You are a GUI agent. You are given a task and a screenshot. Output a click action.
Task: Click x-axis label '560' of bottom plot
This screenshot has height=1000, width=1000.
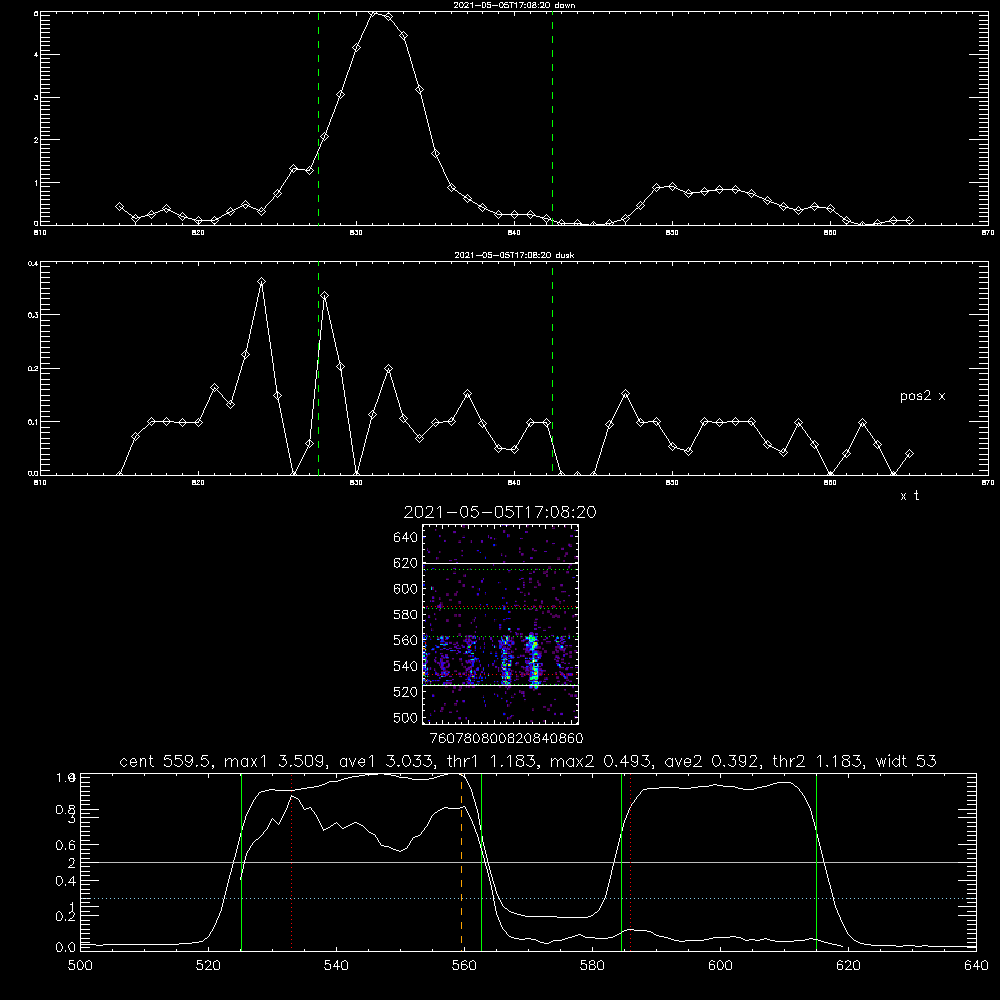[x=464, y=966]
